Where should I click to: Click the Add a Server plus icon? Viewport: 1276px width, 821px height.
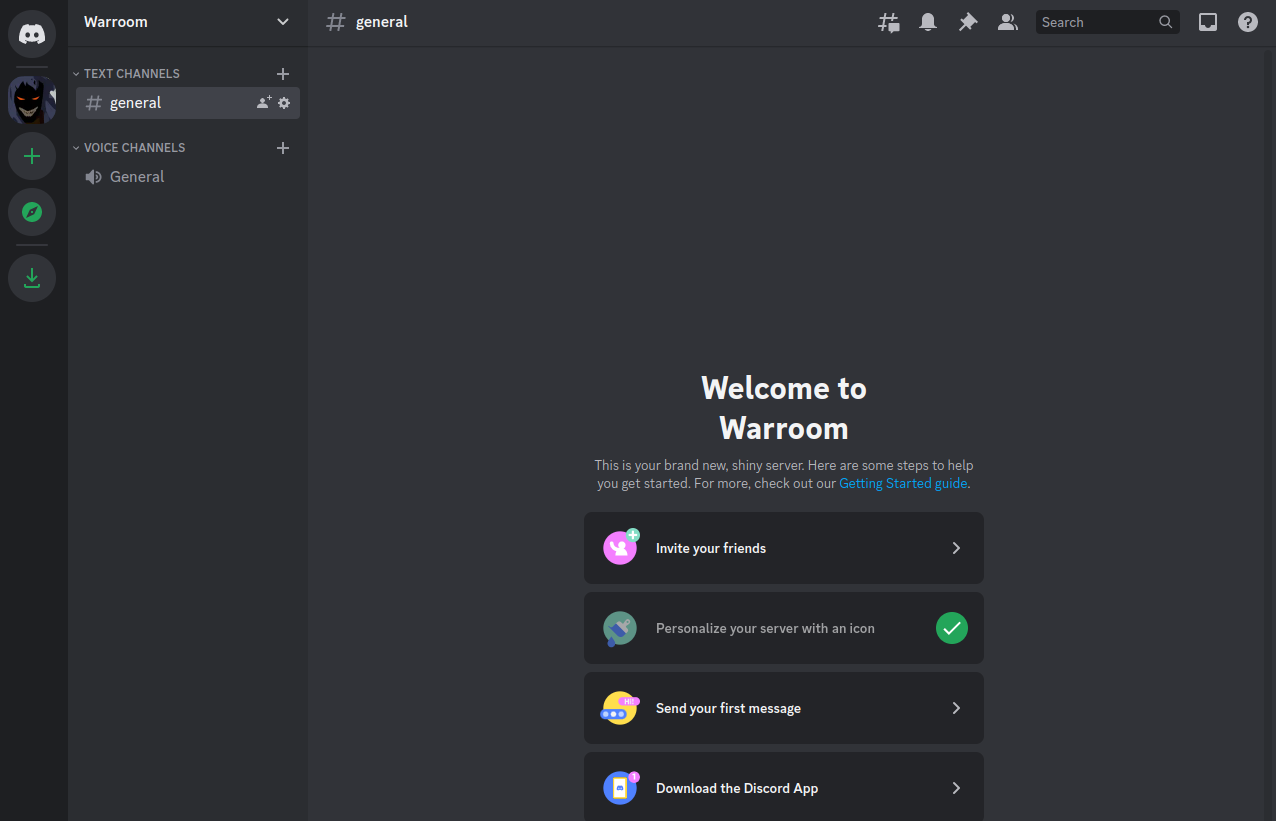32,156
